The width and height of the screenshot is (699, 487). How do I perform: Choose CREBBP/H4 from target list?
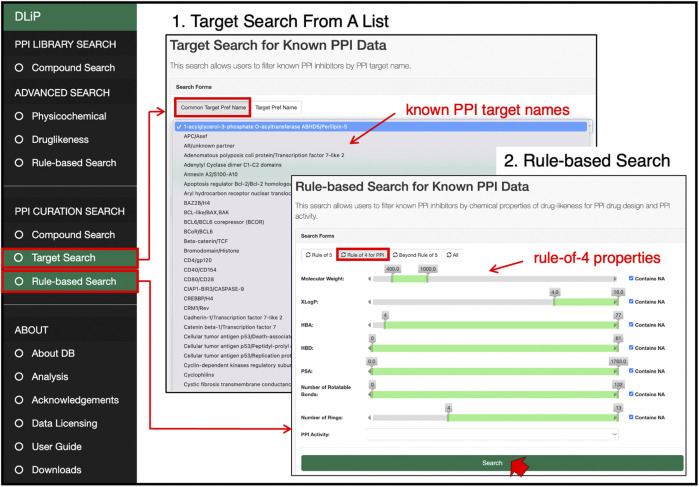(x=199, y=299)
